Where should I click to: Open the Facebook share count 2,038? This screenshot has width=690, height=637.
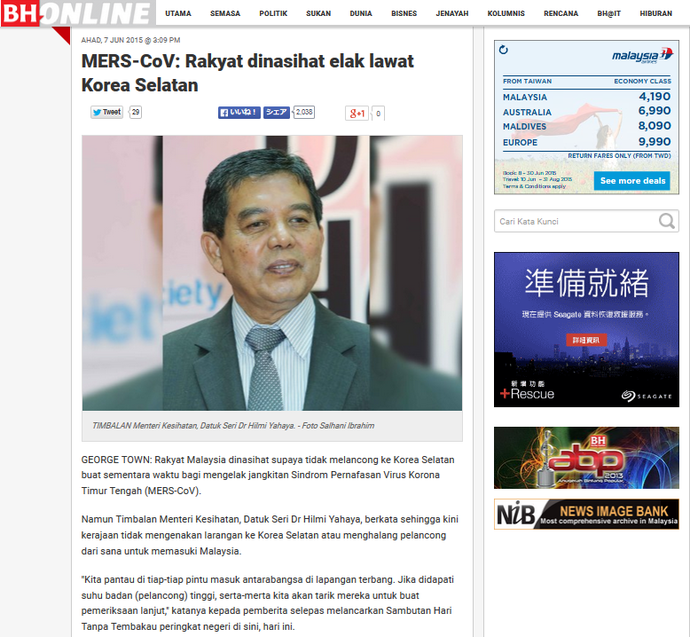point(304,112)
